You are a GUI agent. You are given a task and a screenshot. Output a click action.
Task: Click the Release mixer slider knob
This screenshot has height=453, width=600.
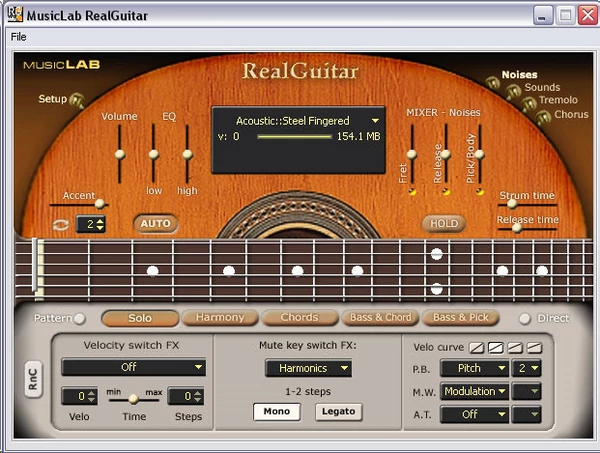(446, 155)
